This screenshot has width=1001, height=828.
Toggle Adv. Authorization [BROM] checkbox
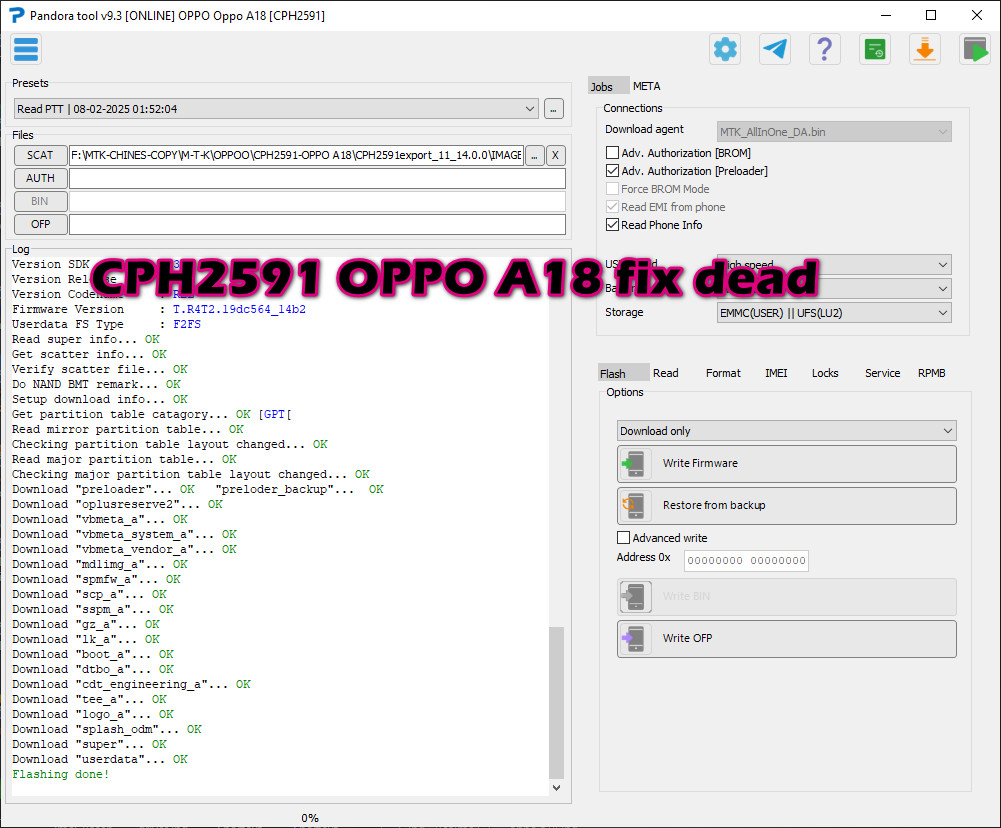(x=612, y=153)
